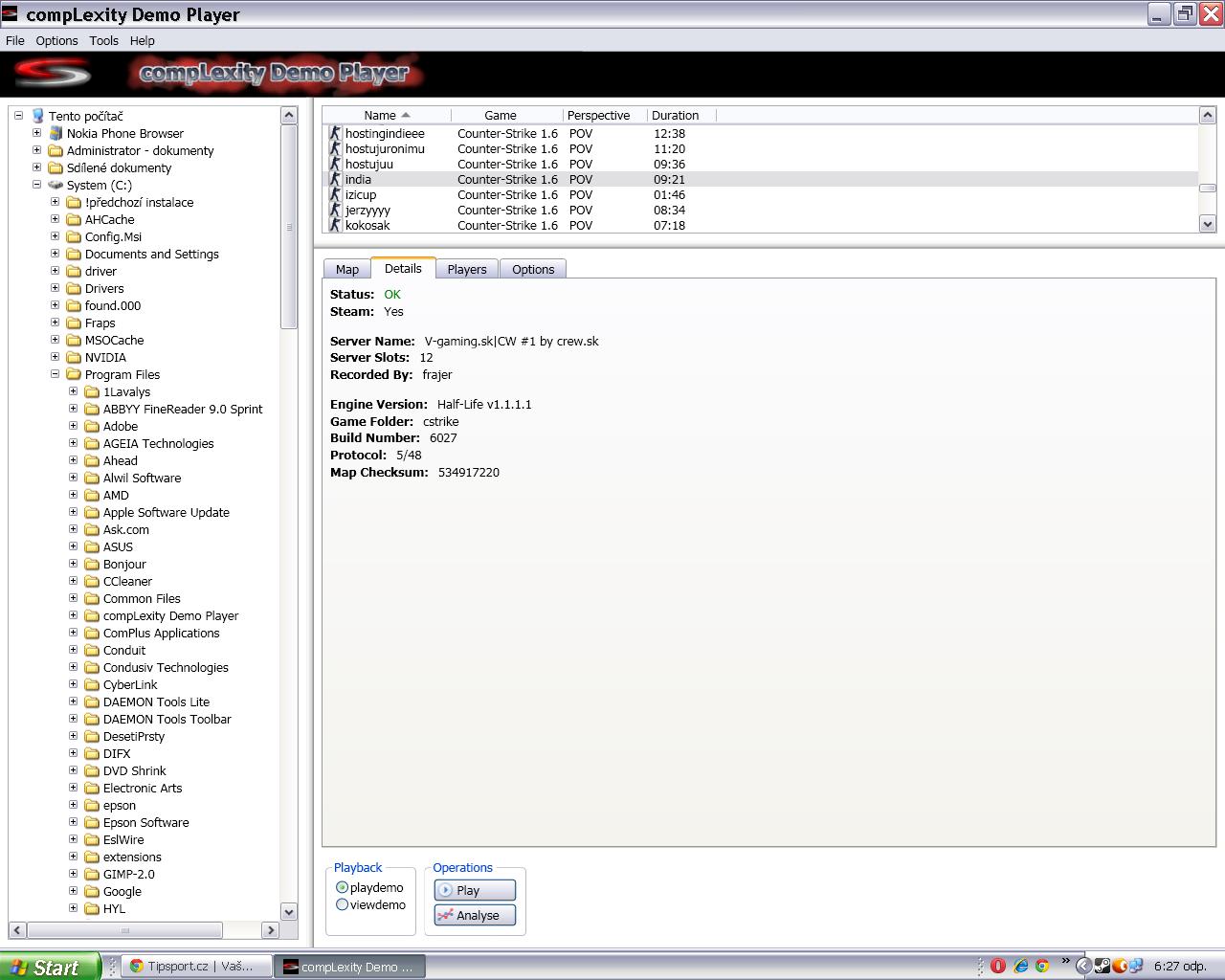1225x980 pixels.
Task: Switch to the Players tab
Action: (x=467, y=269)
